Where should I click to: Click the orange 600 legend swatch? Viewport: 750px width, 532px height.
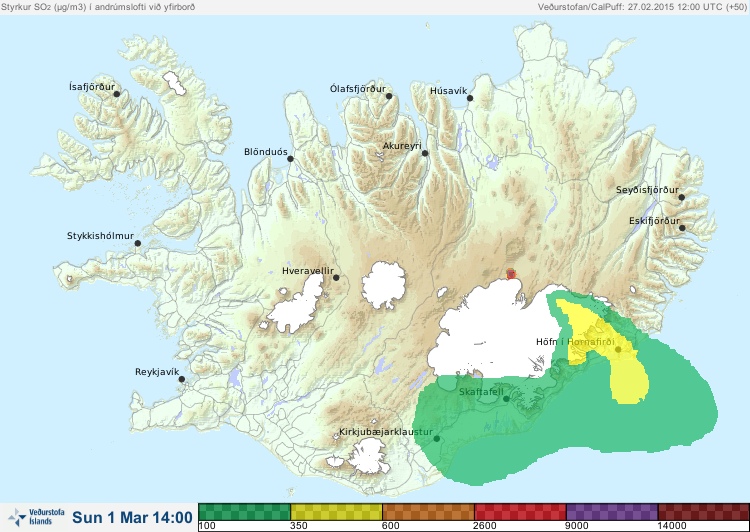[x=428, y=511]
